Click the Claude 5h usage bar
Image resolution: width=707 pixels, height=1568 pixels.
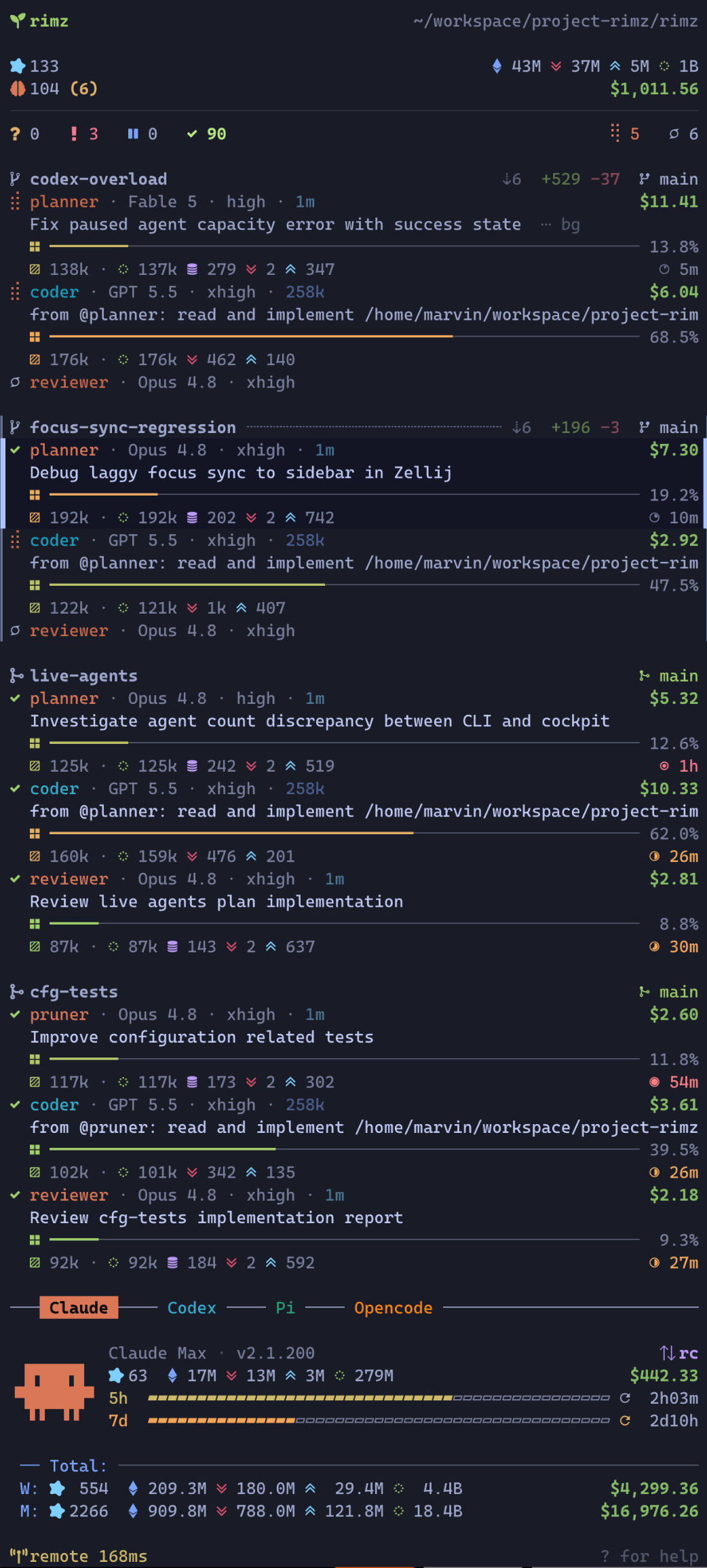[x=379, y=1398]
